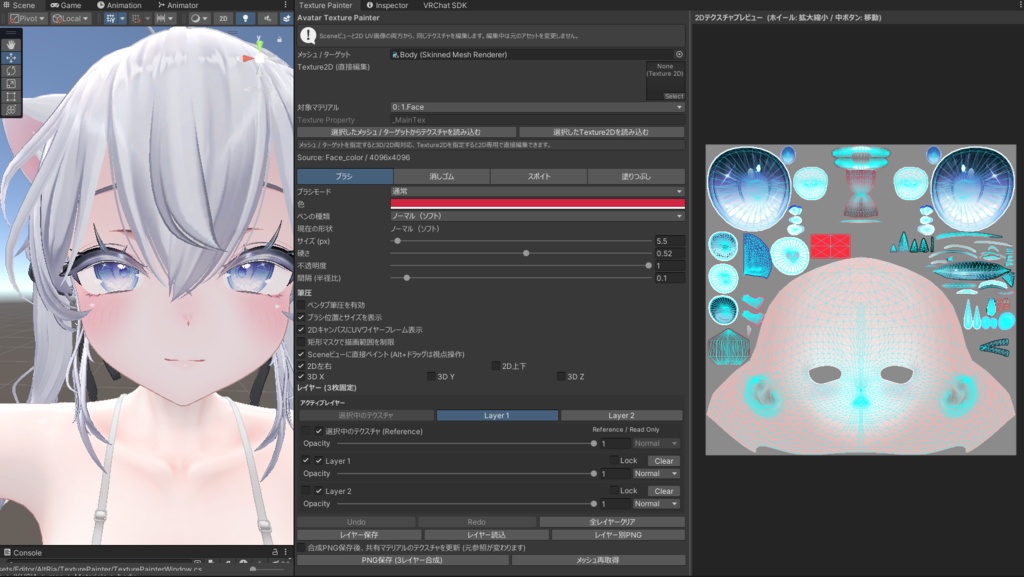Open Layer 2 blend mode Normal dropdown
The image size is (1024, 577).
coord(656,503)
